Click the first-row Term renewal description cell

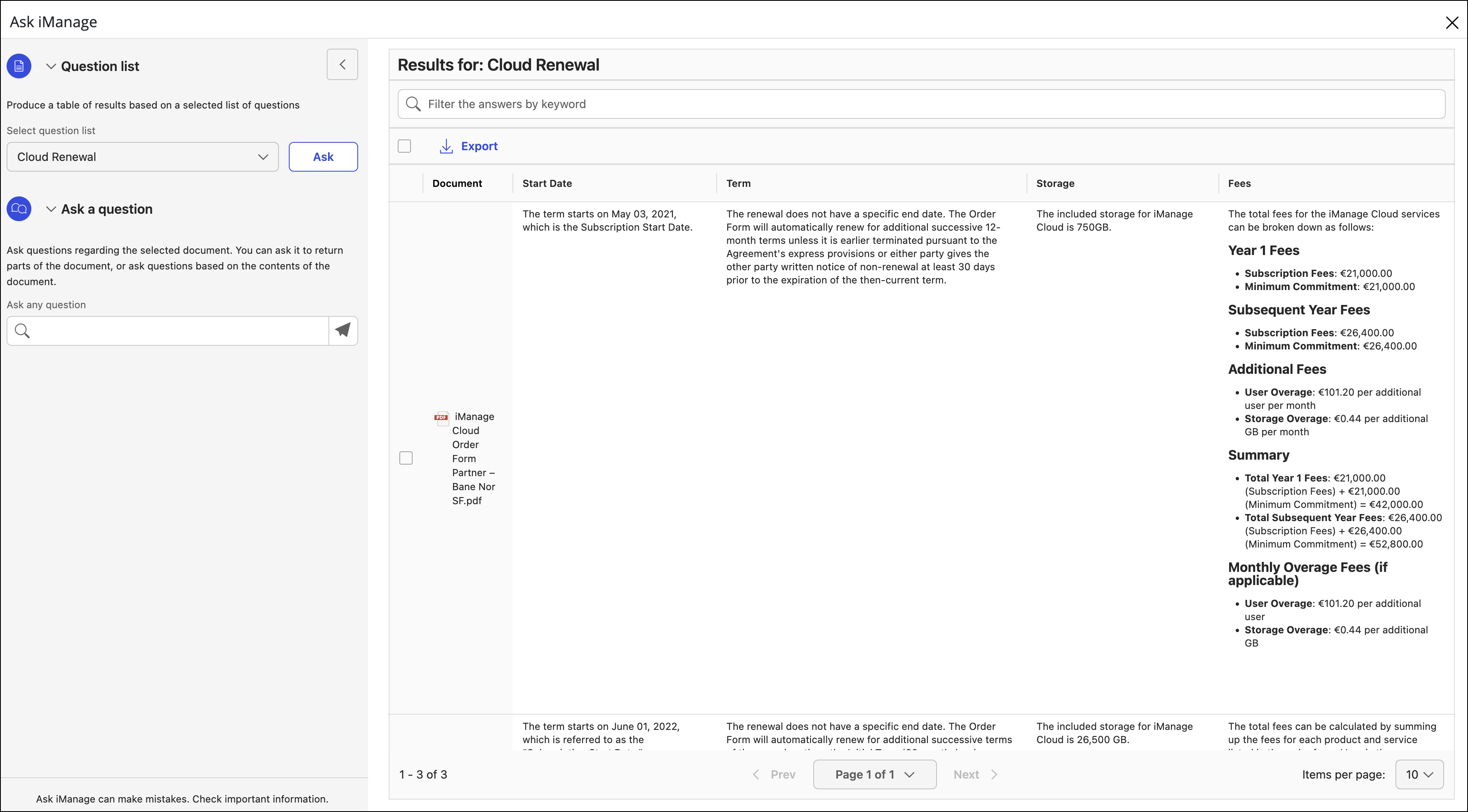click(863, 247)
